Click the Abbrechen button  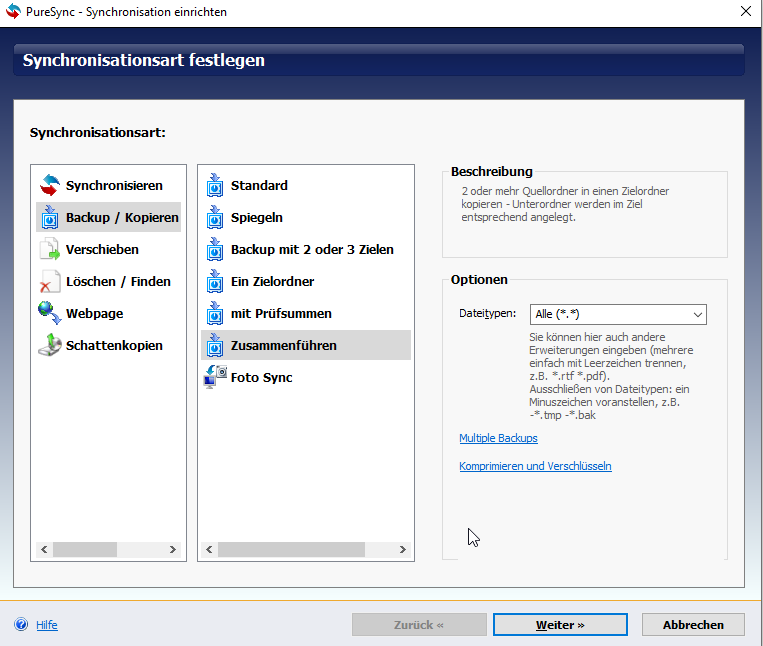click(693, 625)
